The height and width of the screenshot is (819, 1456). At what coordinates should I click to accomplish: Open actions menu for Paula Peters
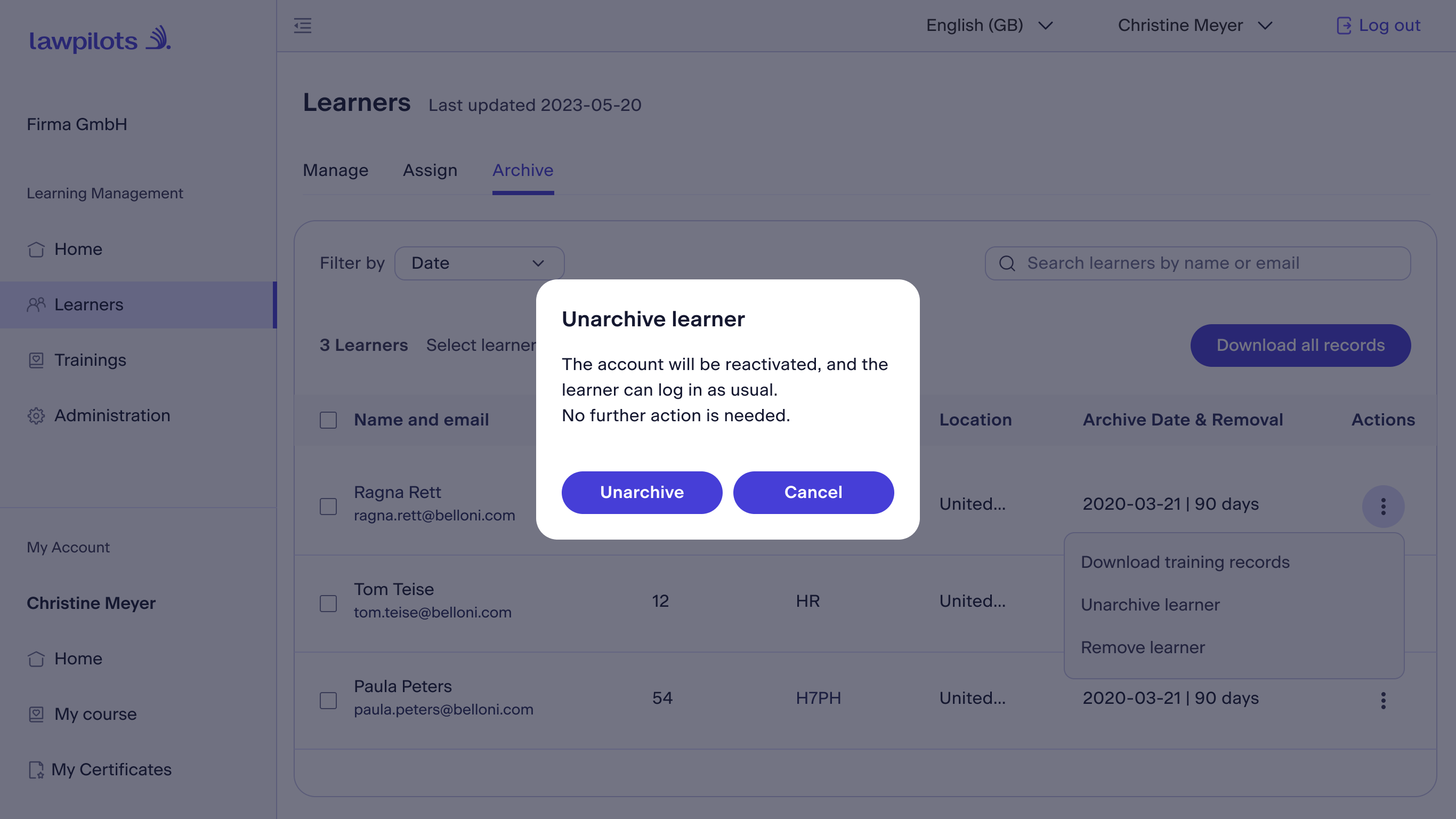pyautogui.click(x=1382, y=700)
